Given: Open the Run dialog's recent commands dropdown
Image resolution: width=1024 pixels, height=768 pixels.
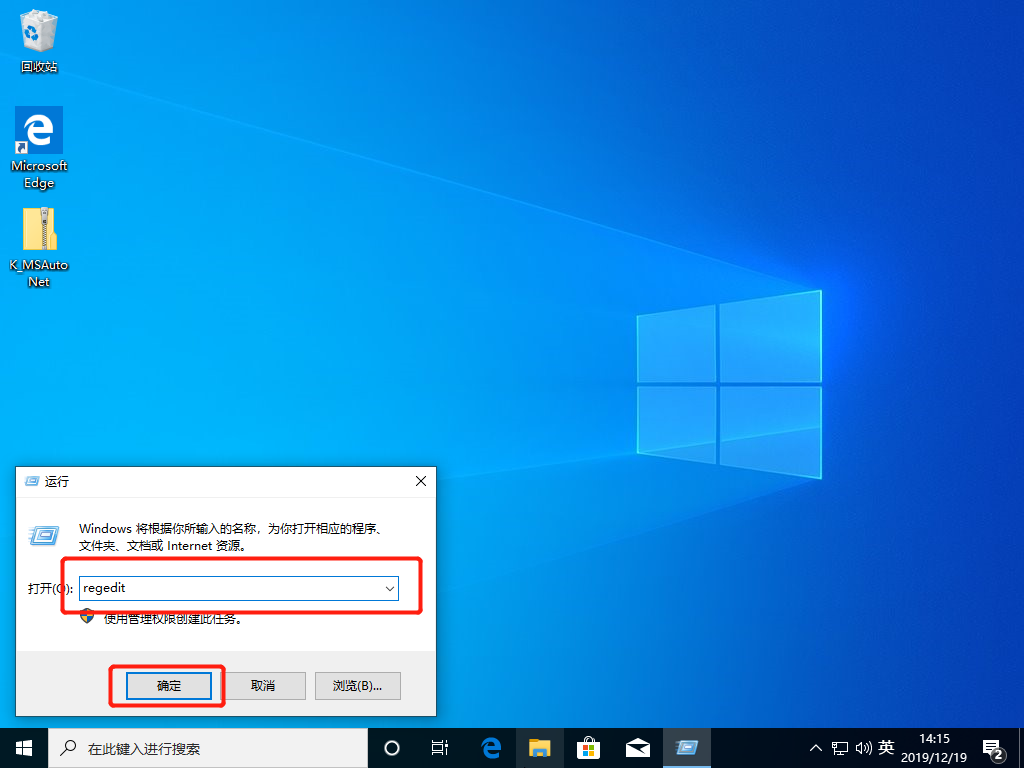Looking at the screenshot, I should 390,588.
